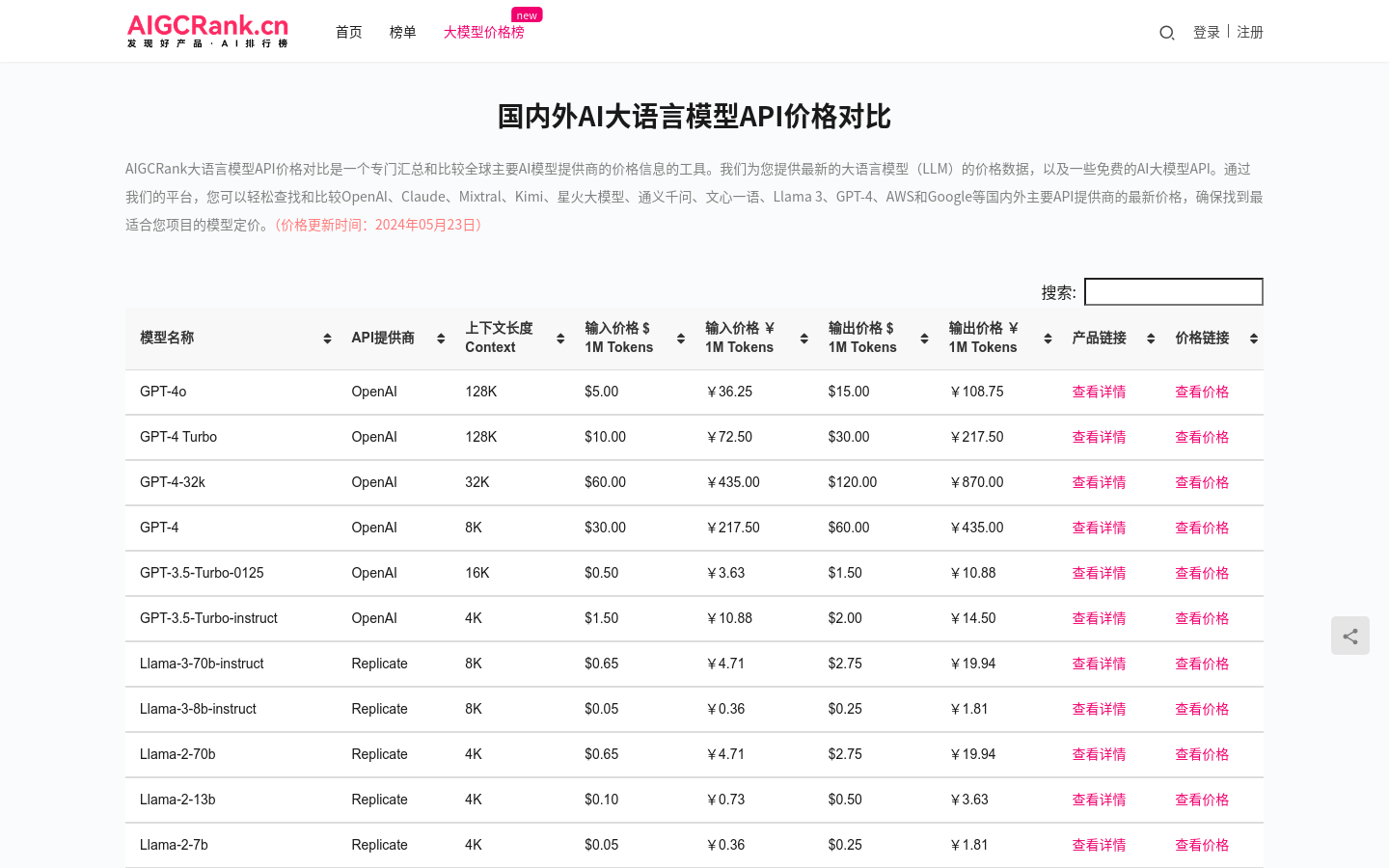
Task: Sort by 产品链接 column arrows
Action: 1151,339
